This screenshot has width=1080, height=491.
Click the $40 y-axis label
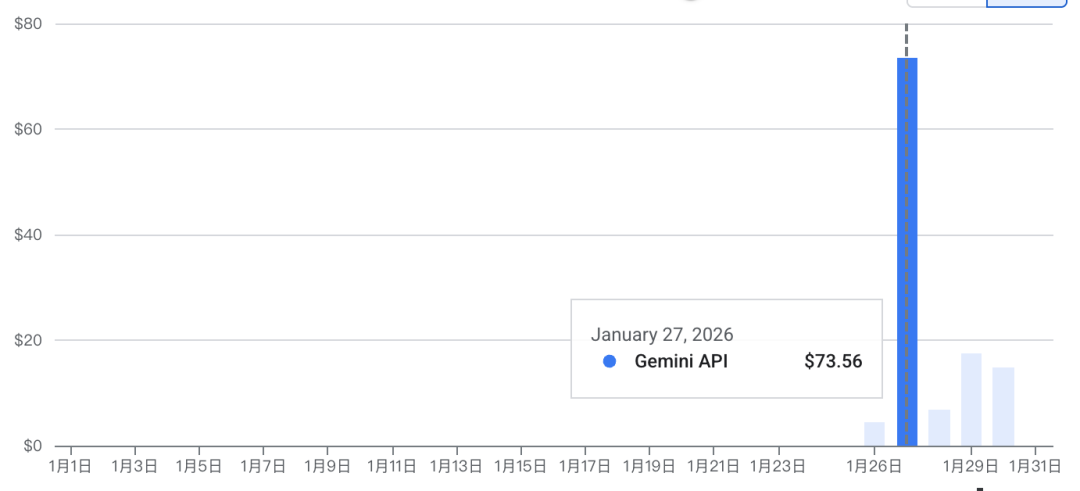28,235
